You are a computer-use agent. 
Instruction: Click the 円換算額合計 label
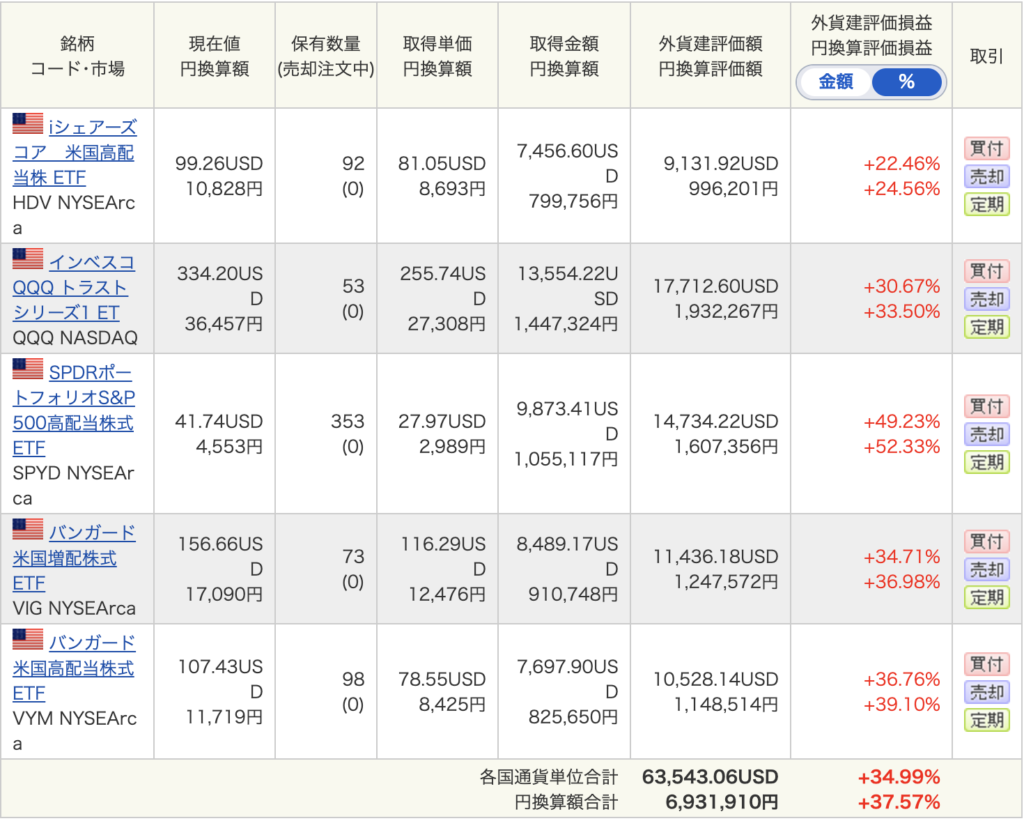566,801
